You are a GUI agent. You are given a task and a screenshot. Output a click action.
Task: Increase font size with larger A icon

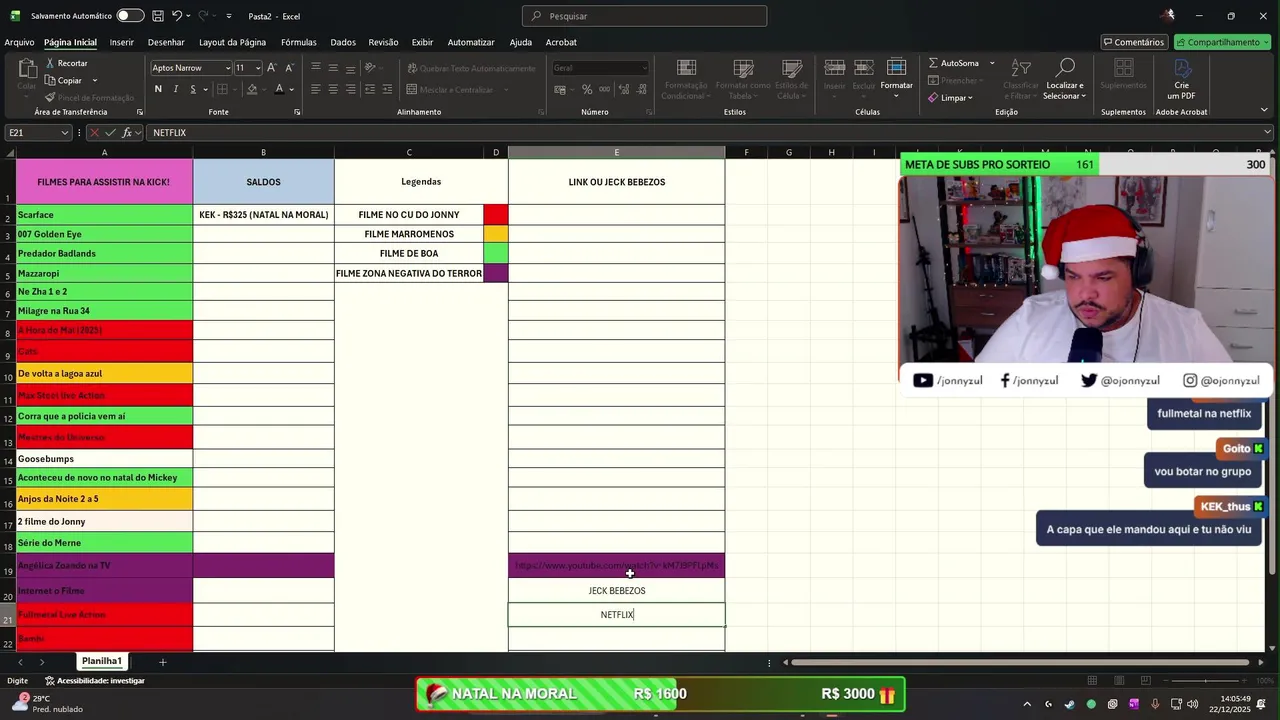pyautogui.click(x=271, y=67)
